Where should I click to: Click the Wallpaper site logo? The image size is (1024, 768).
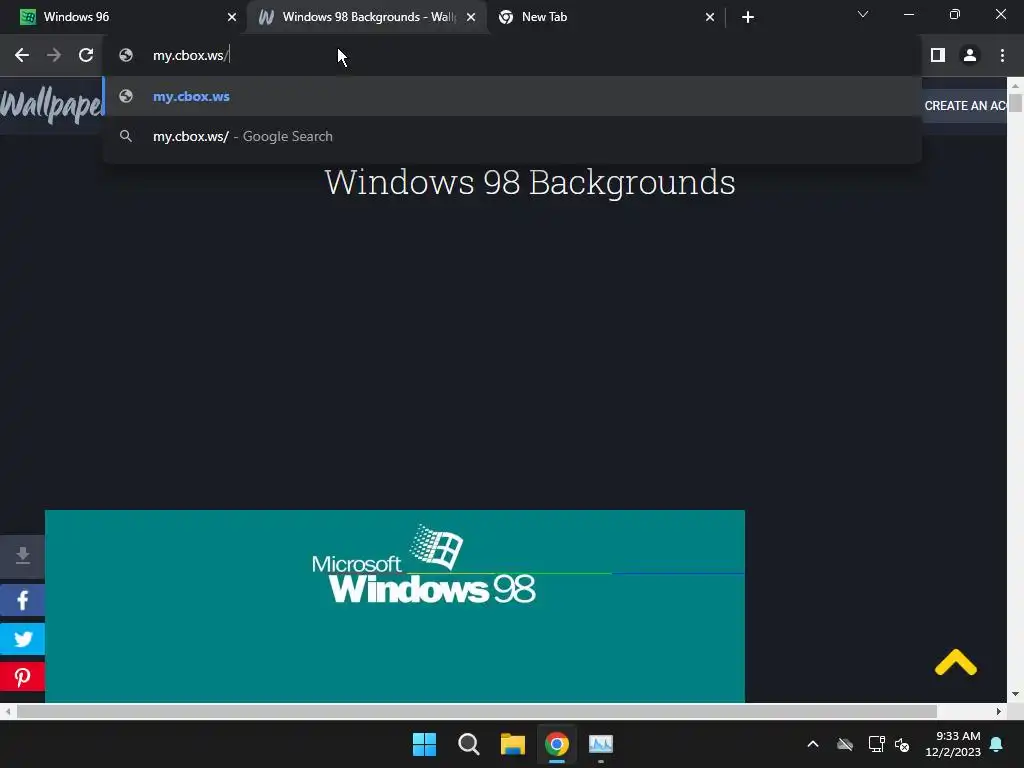pyautogui.click(x=52, y=104)
